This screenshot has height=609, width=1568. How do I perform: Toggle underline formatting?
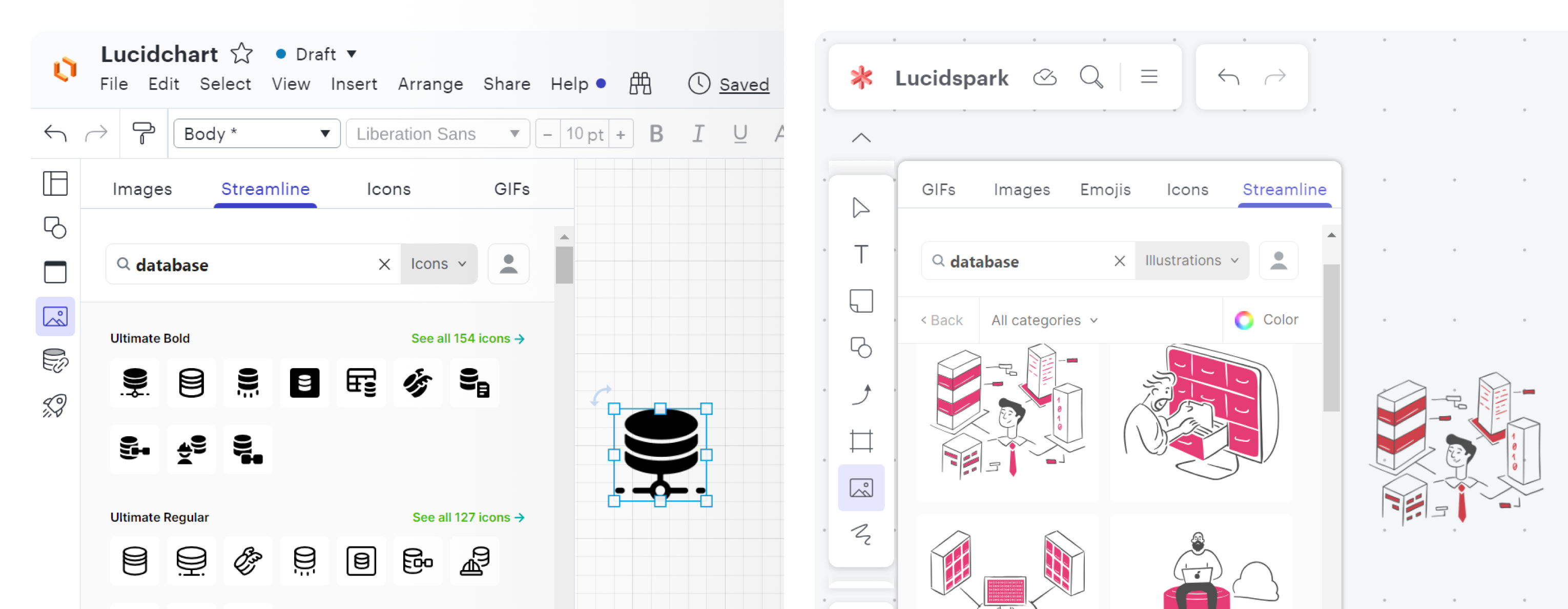click(x=740, y=133)
